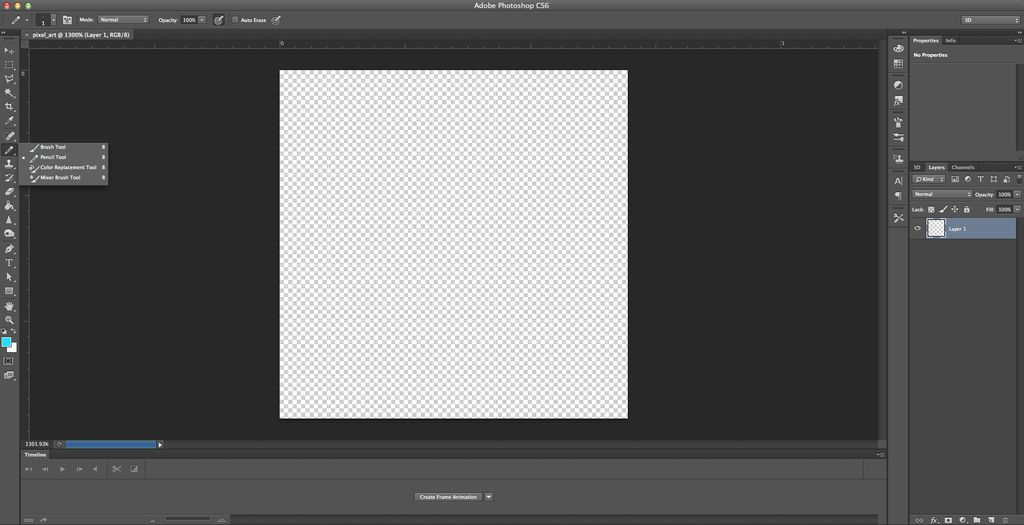Viewport: 1024px width, 525px height.
Task: Select the Eyedropper tool
Action: pos(9,121)
